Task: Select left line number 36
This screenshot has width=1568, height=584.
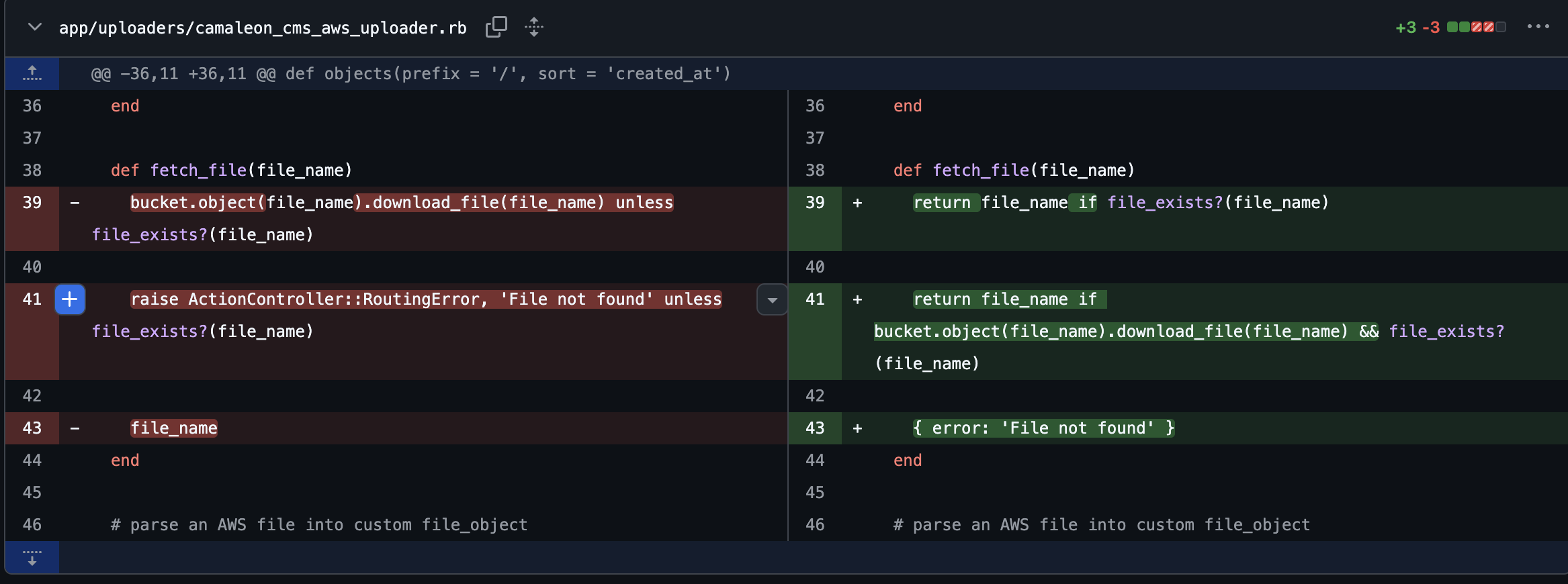Action: (32, 106)
